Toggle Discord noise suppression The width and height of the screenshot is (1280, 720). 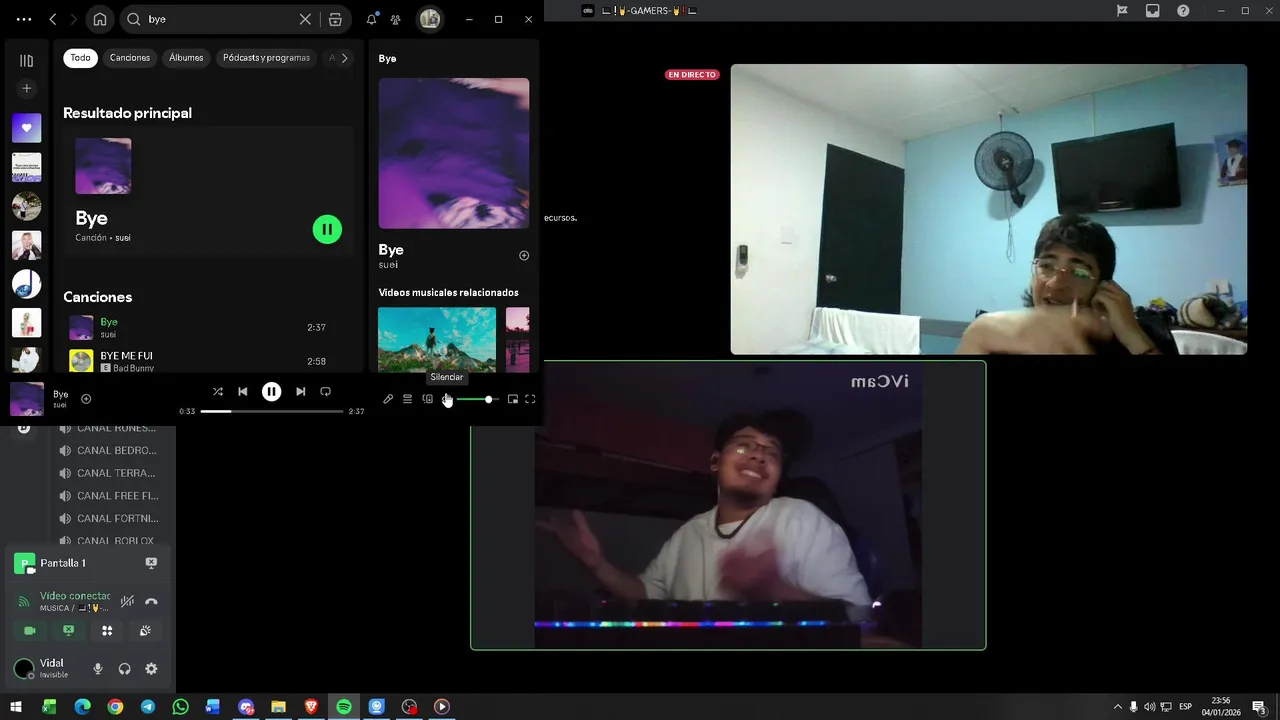point(127,602)
